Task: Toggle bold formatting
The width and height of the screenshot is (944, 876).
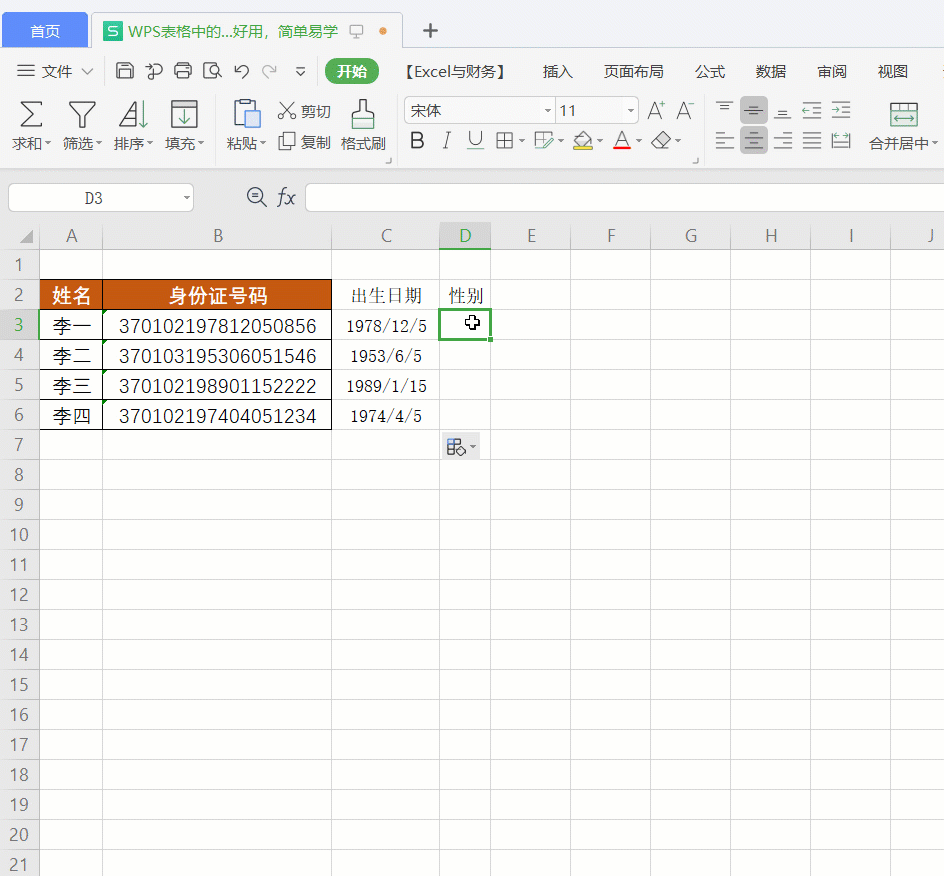Action: click(x=417, y=141)
